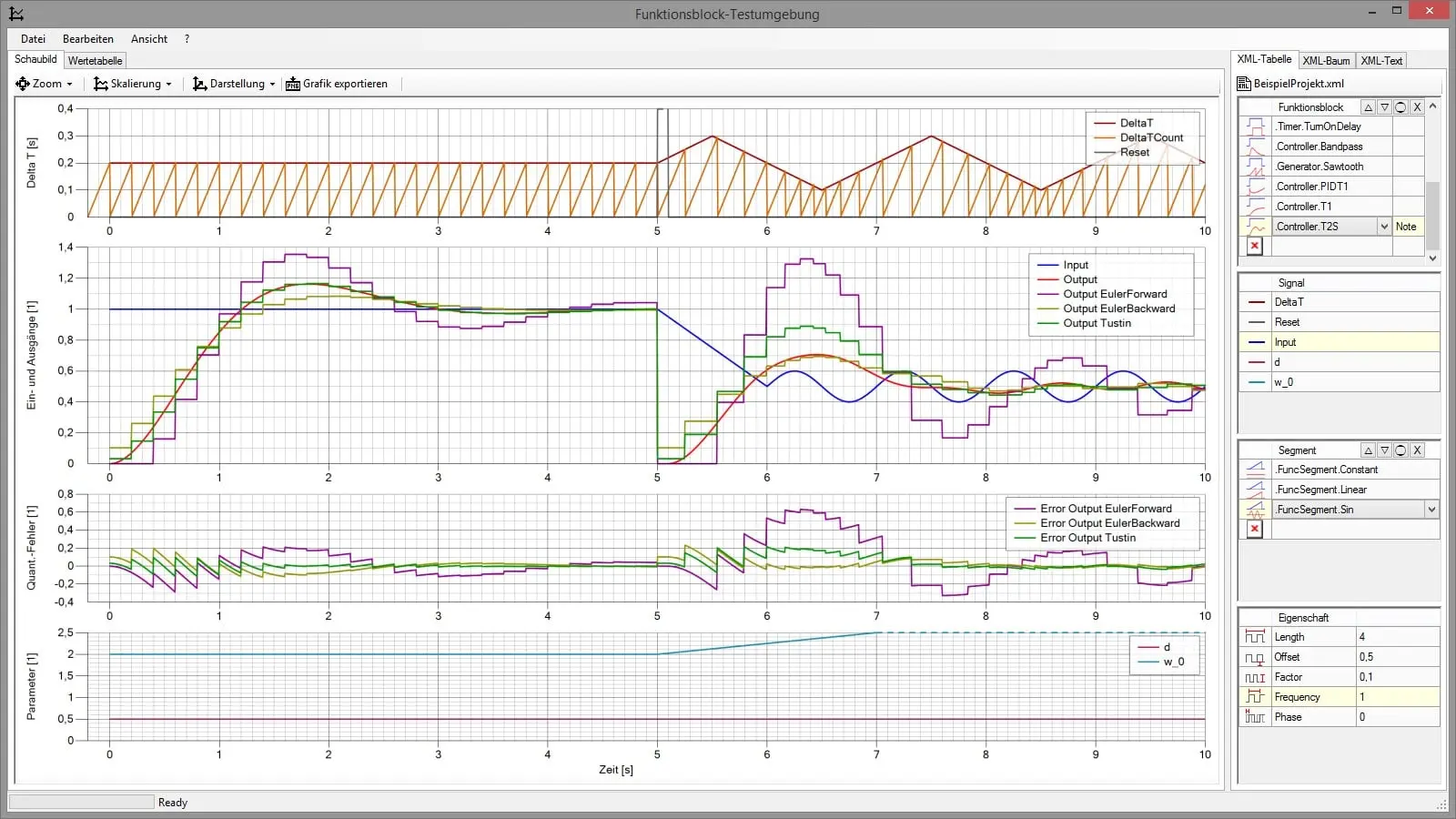Switch to the XML-Baum tab
Viewport: 1456px width, 819px height.
1326,59
